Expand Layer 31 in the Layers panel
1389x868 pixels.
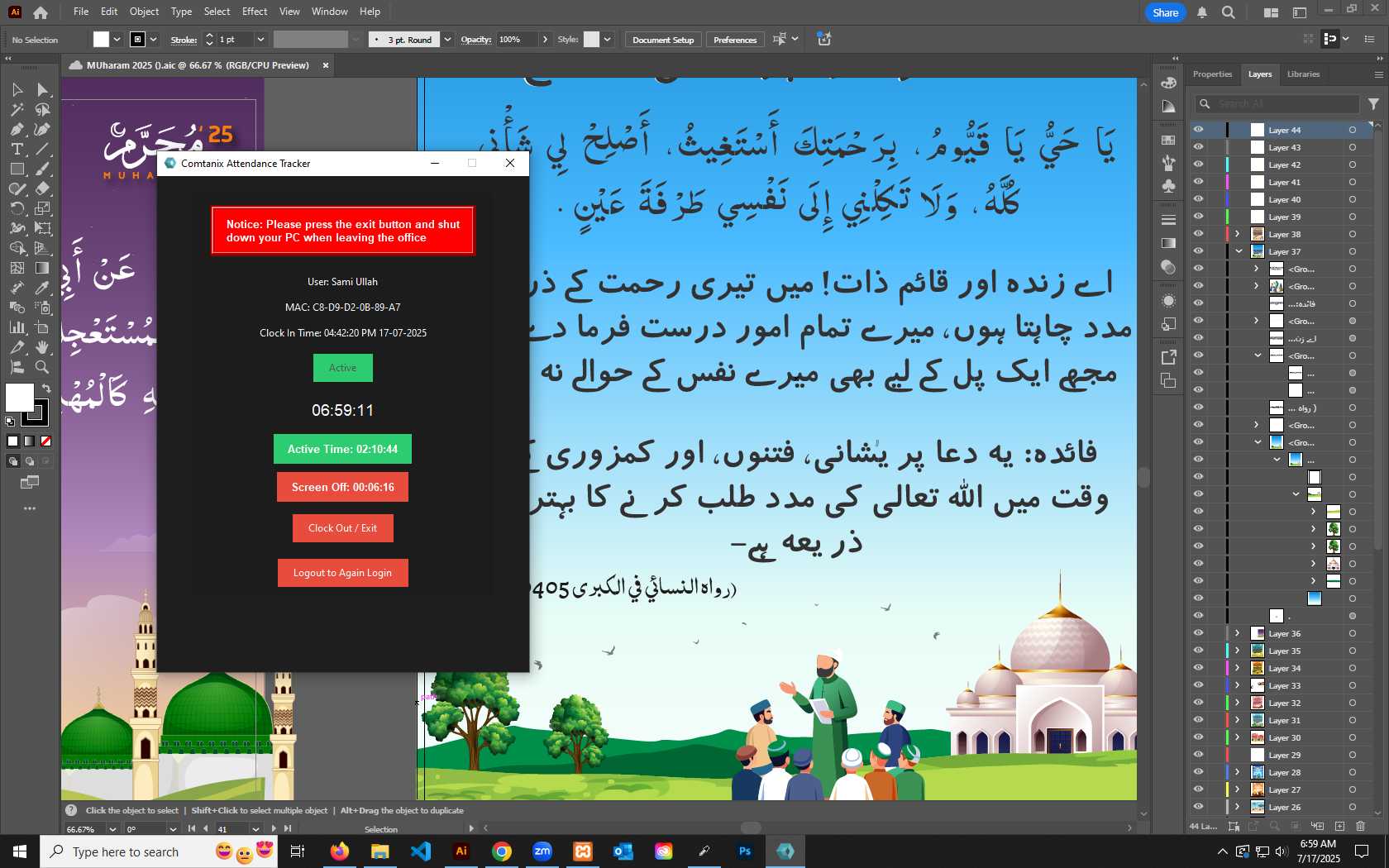[x=1238, y=720]
